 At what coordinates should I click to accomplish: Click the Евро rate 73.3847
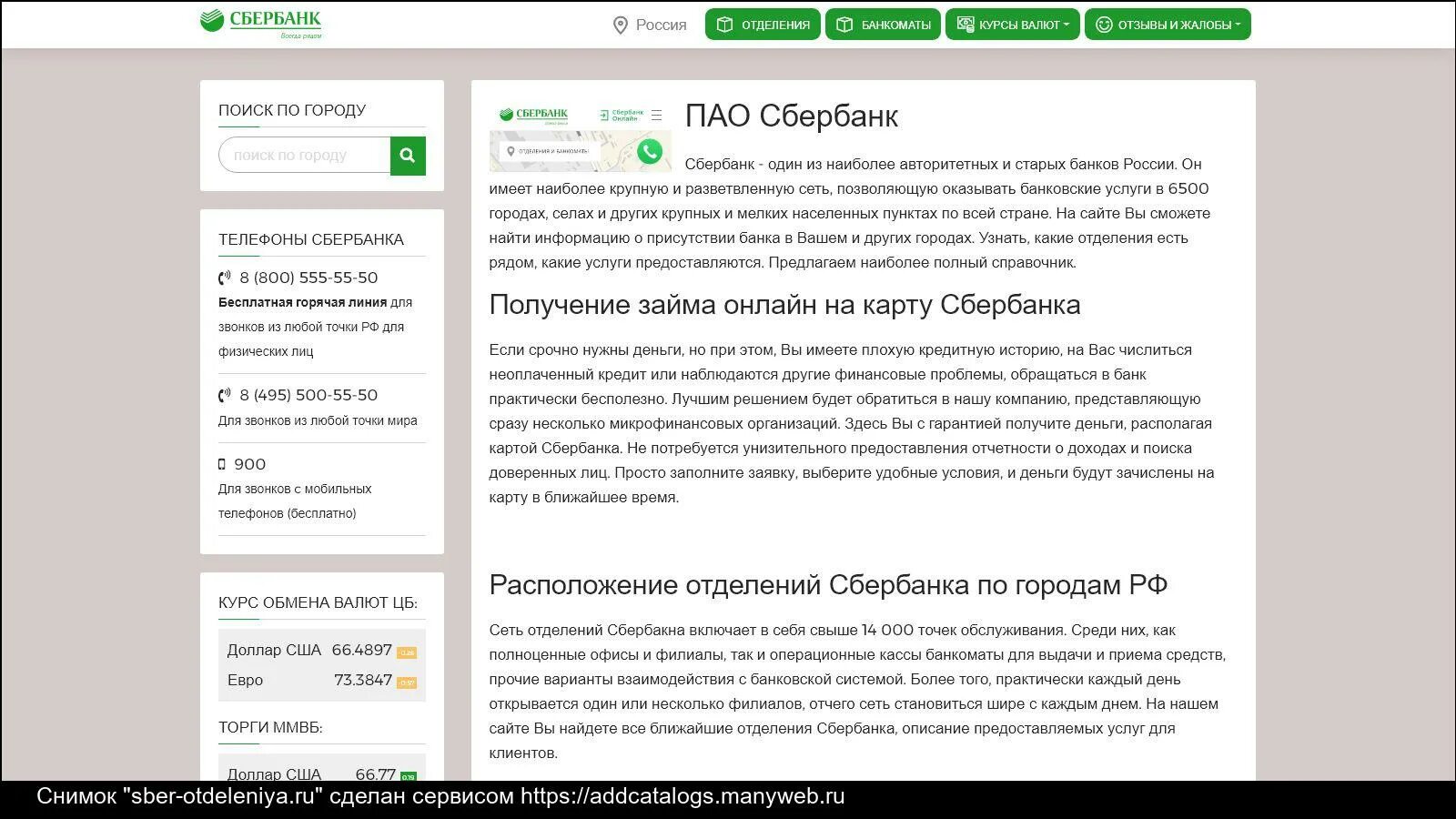[x=363, y=680]
